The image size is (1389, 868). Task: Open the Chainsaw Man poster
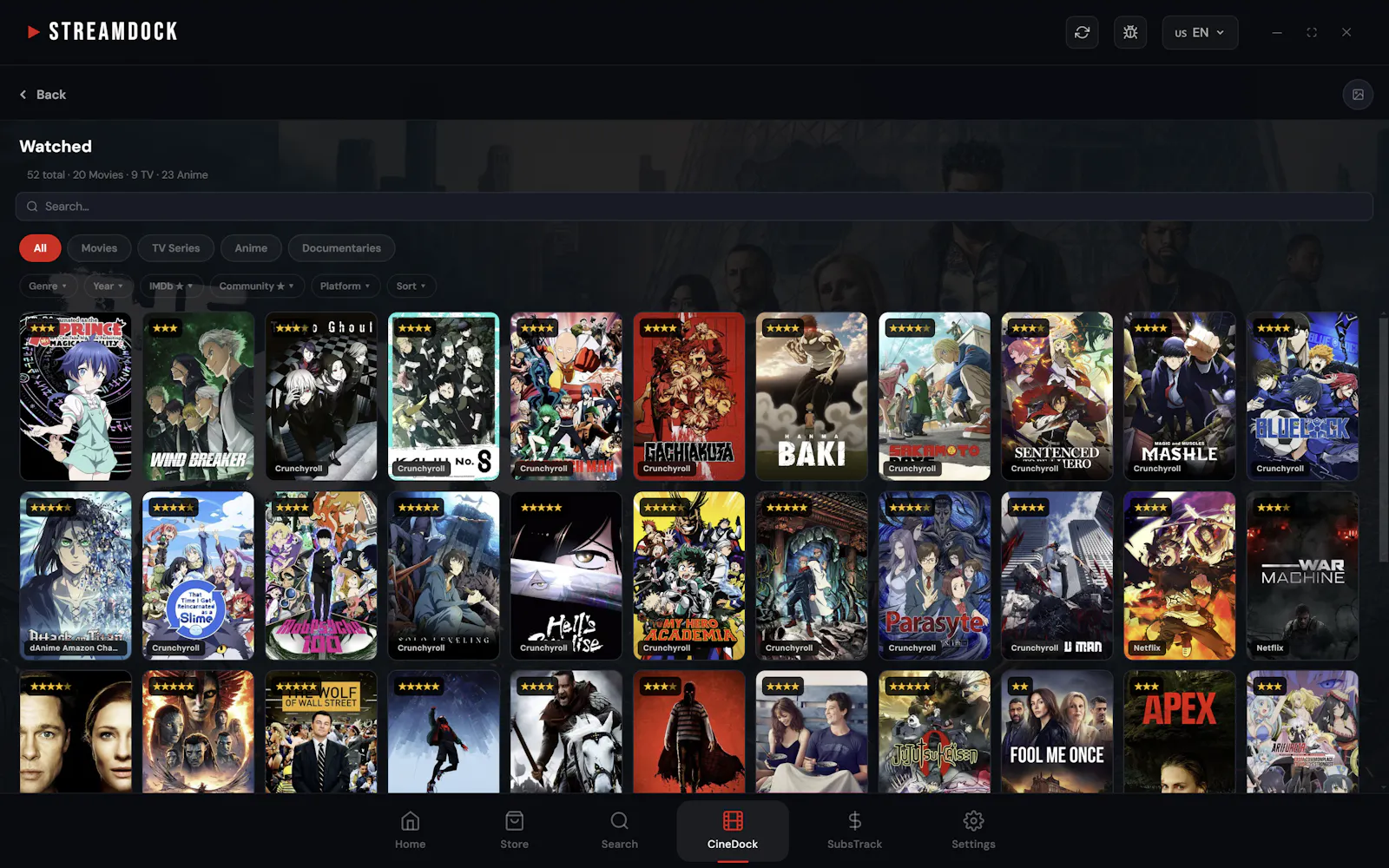click(1057, 575)
